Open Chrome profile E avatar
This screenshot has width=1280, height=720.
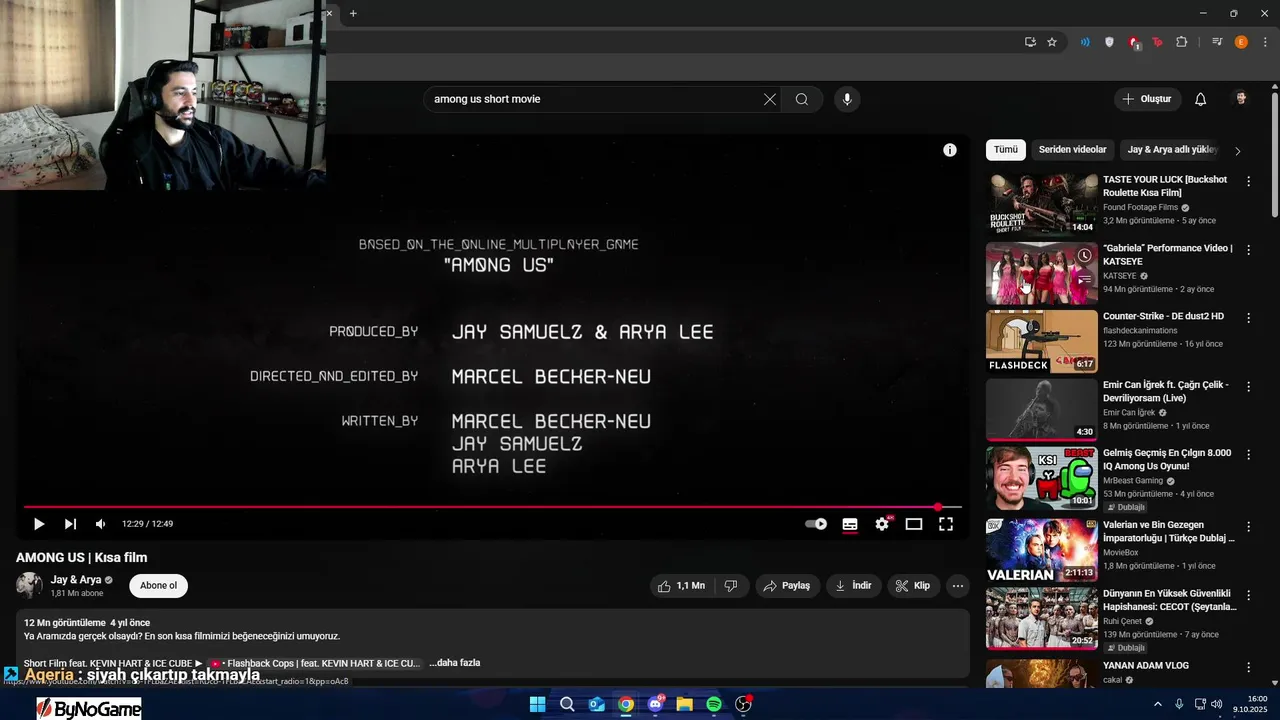(x=1241, y=42)
